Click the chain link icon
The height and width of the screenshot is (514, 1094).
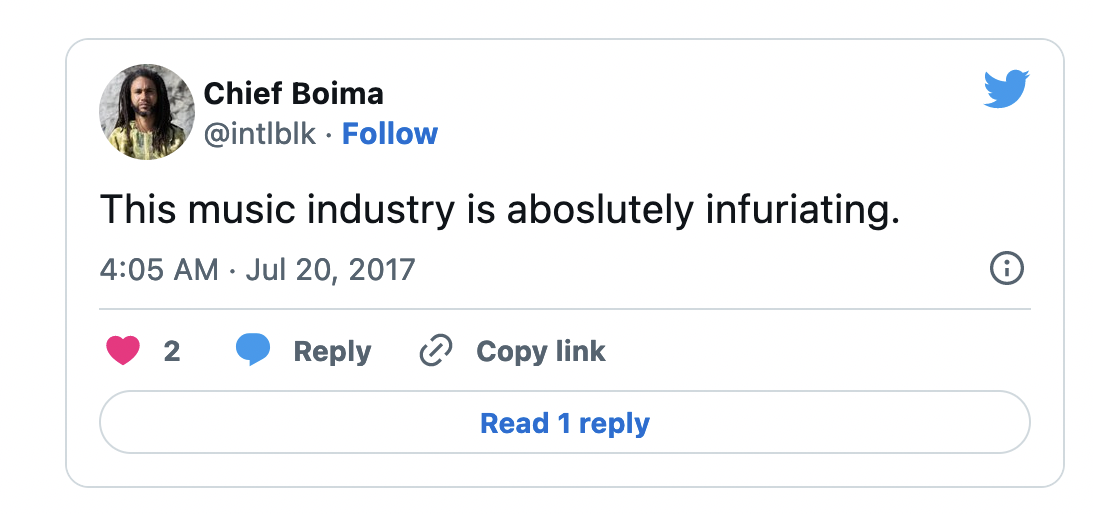435,351
